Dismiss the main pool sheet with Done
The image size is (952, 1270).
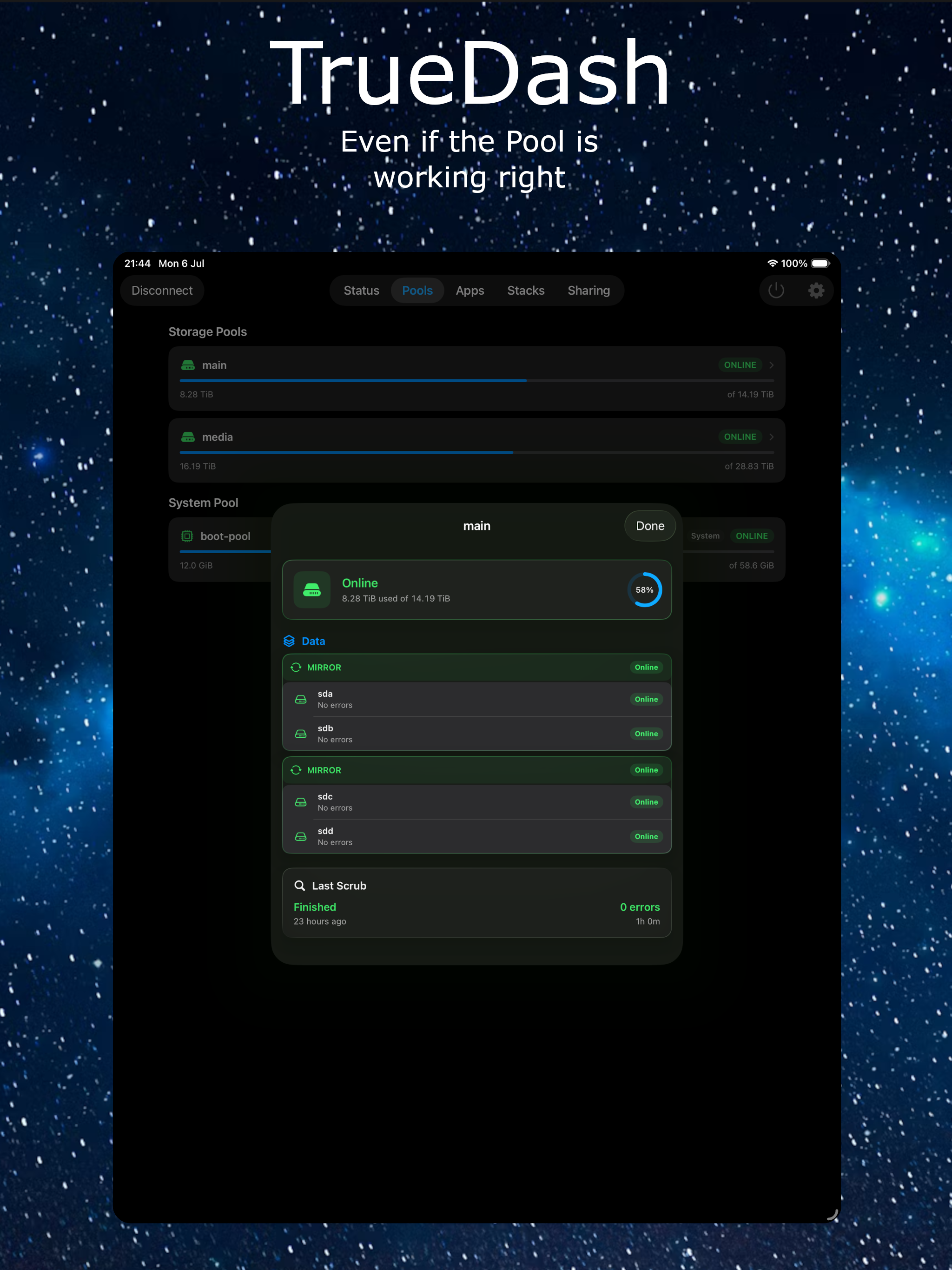pyautogui.click(x=650, y=526)
